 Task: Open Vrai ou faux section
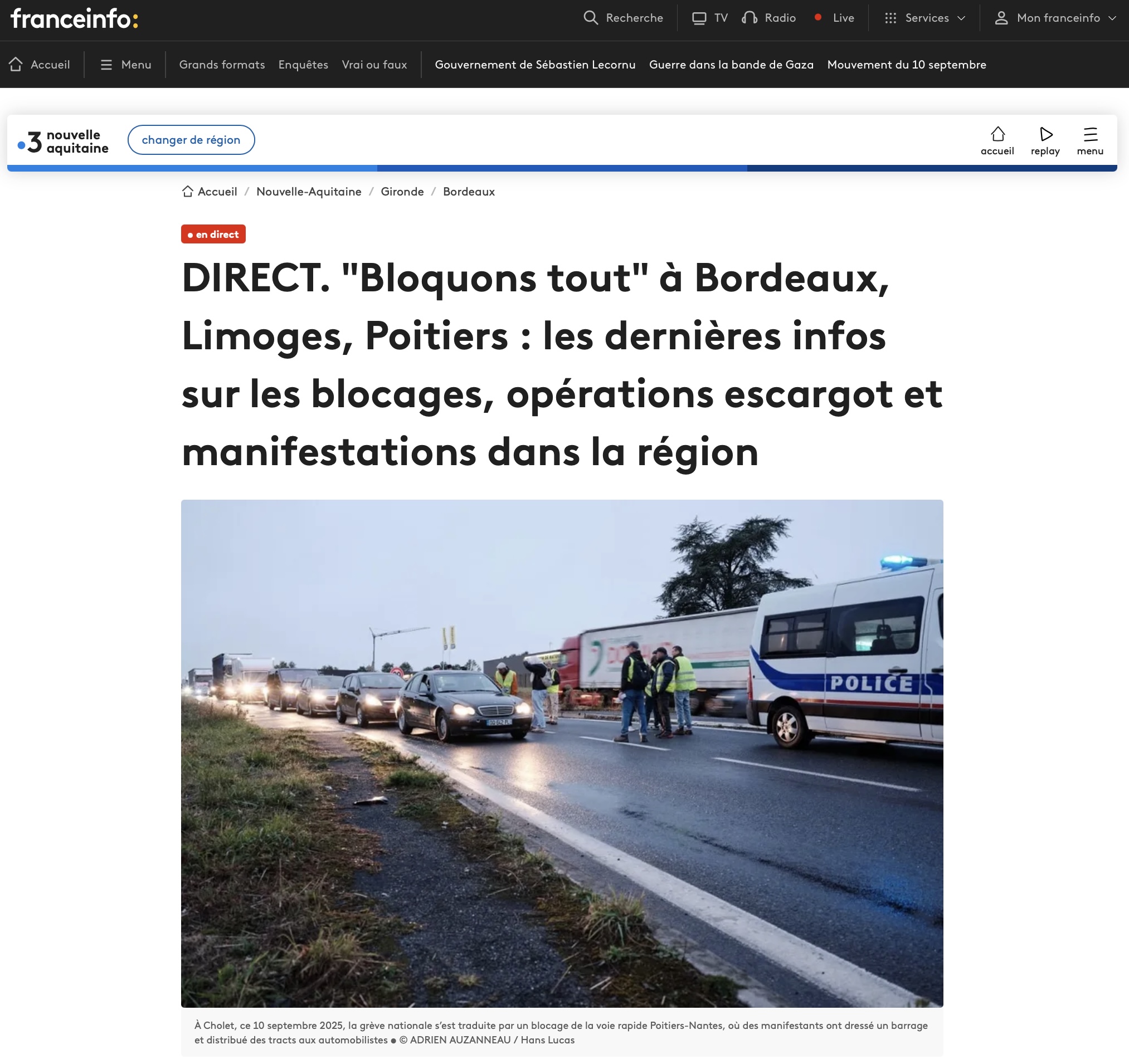[x=374, y=65]
